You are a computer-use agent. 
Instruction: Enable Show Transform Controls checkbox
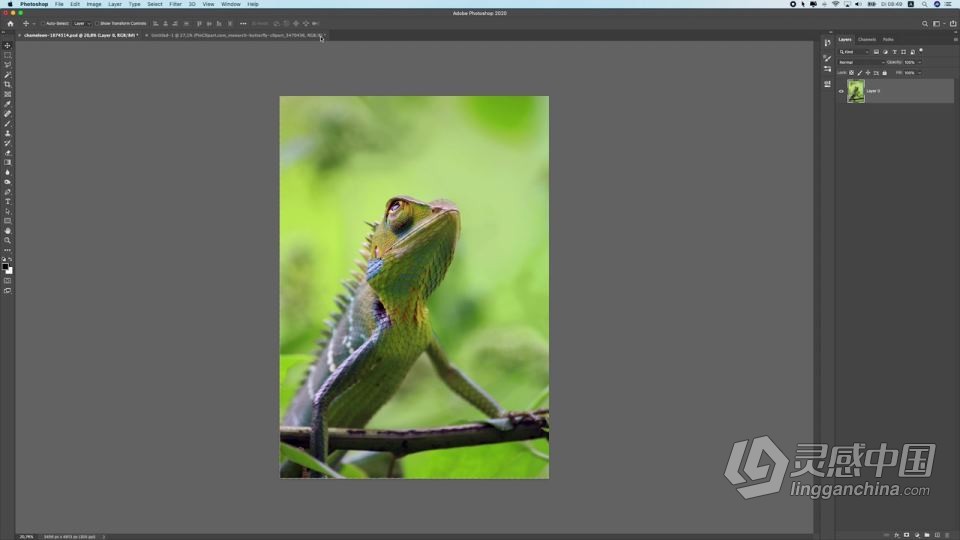click(x=97, y=24)
